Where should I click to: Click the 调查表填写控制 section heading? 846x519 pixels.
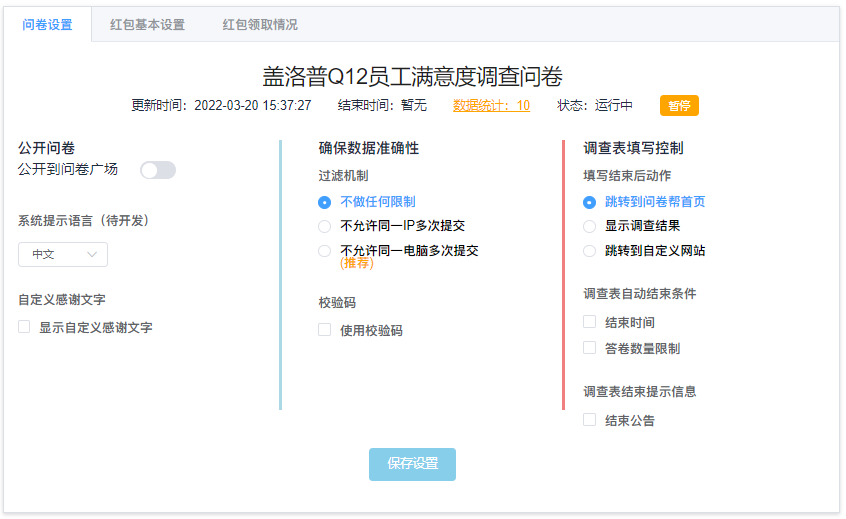click(633, 148)
